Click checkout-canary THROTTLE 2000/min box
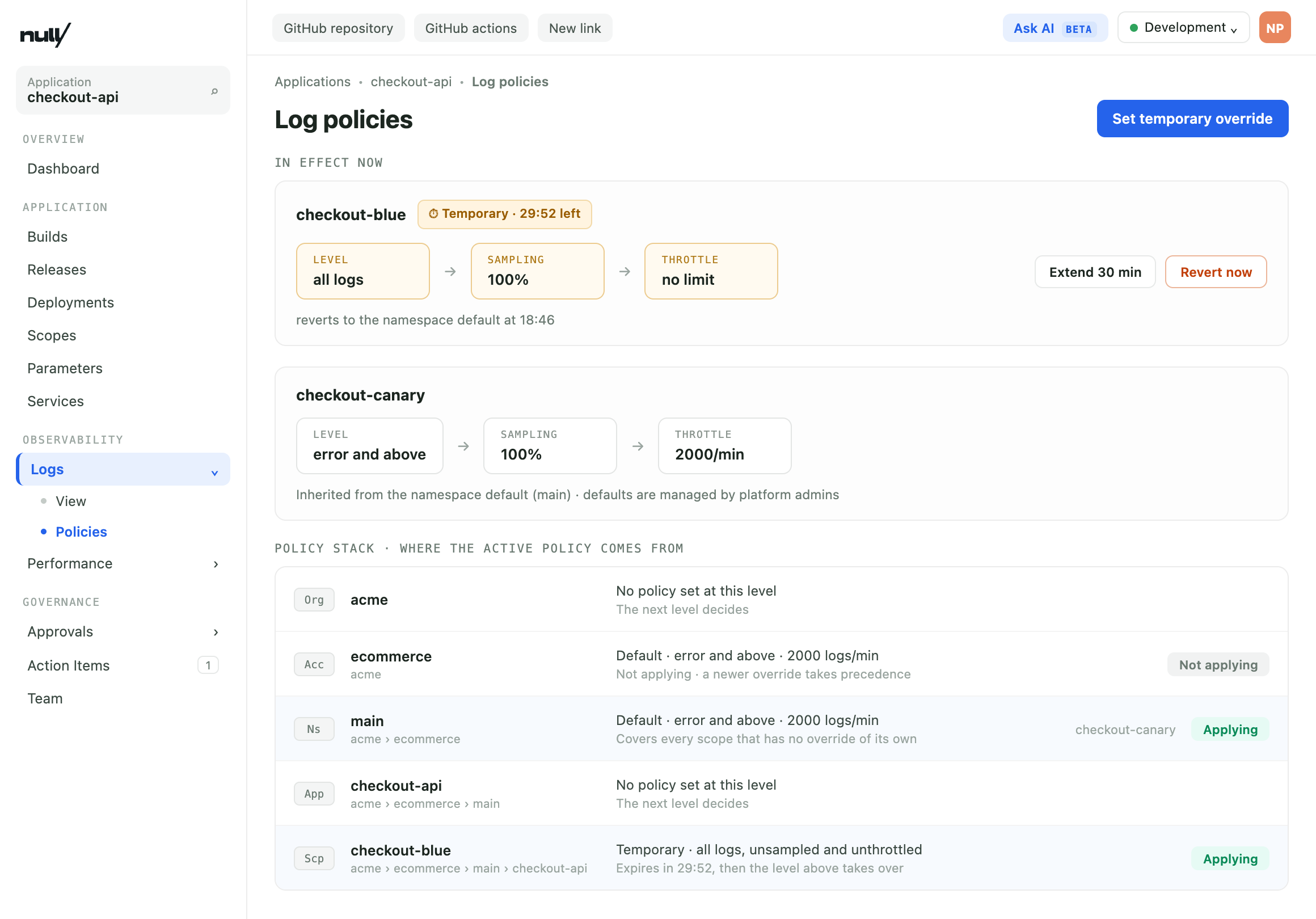The height and width of the screenshot is (919, 1316). [x=724, y=446]
